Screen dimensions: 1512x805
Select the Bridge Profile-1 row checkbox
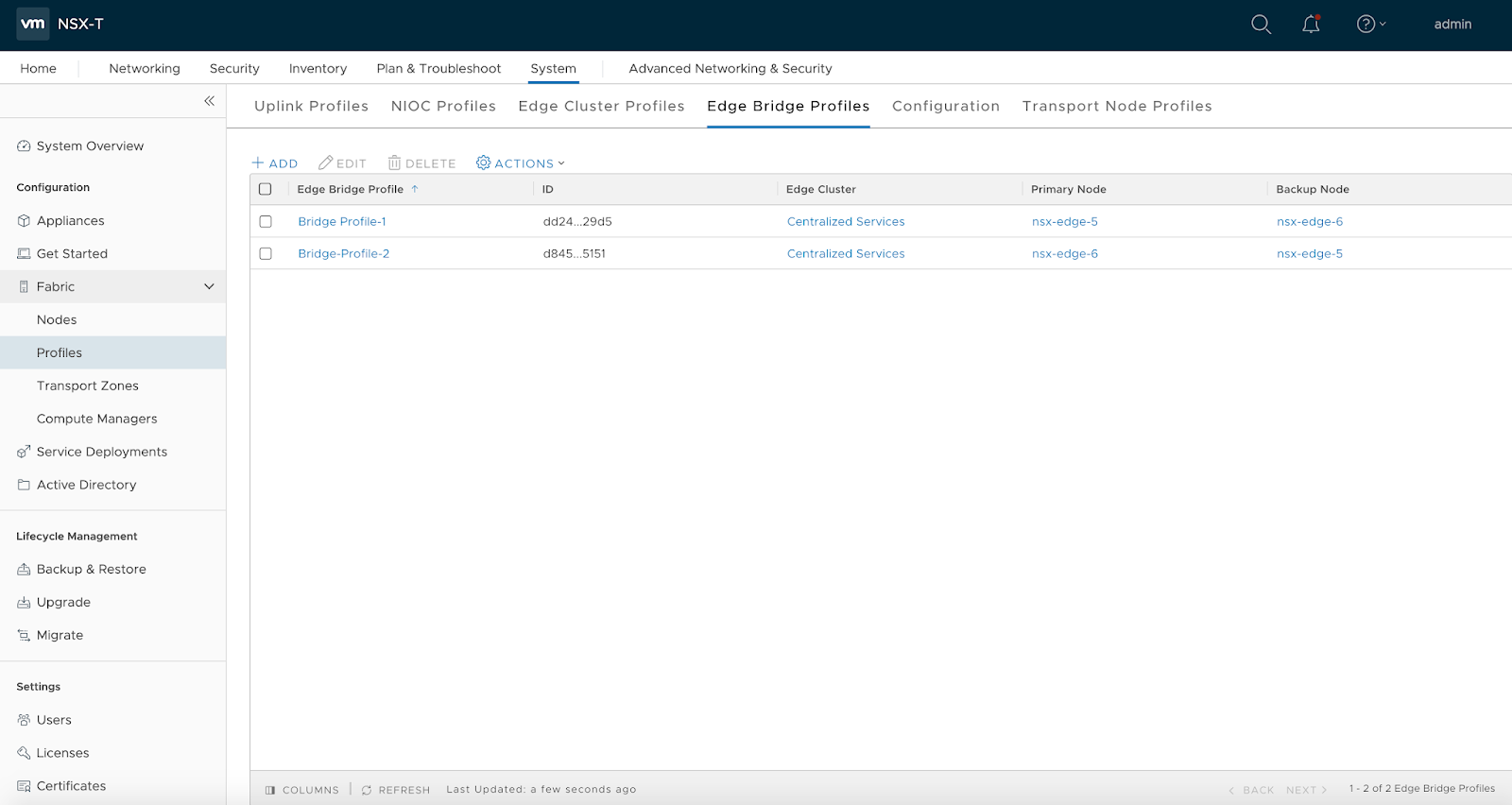click(266, 222)
